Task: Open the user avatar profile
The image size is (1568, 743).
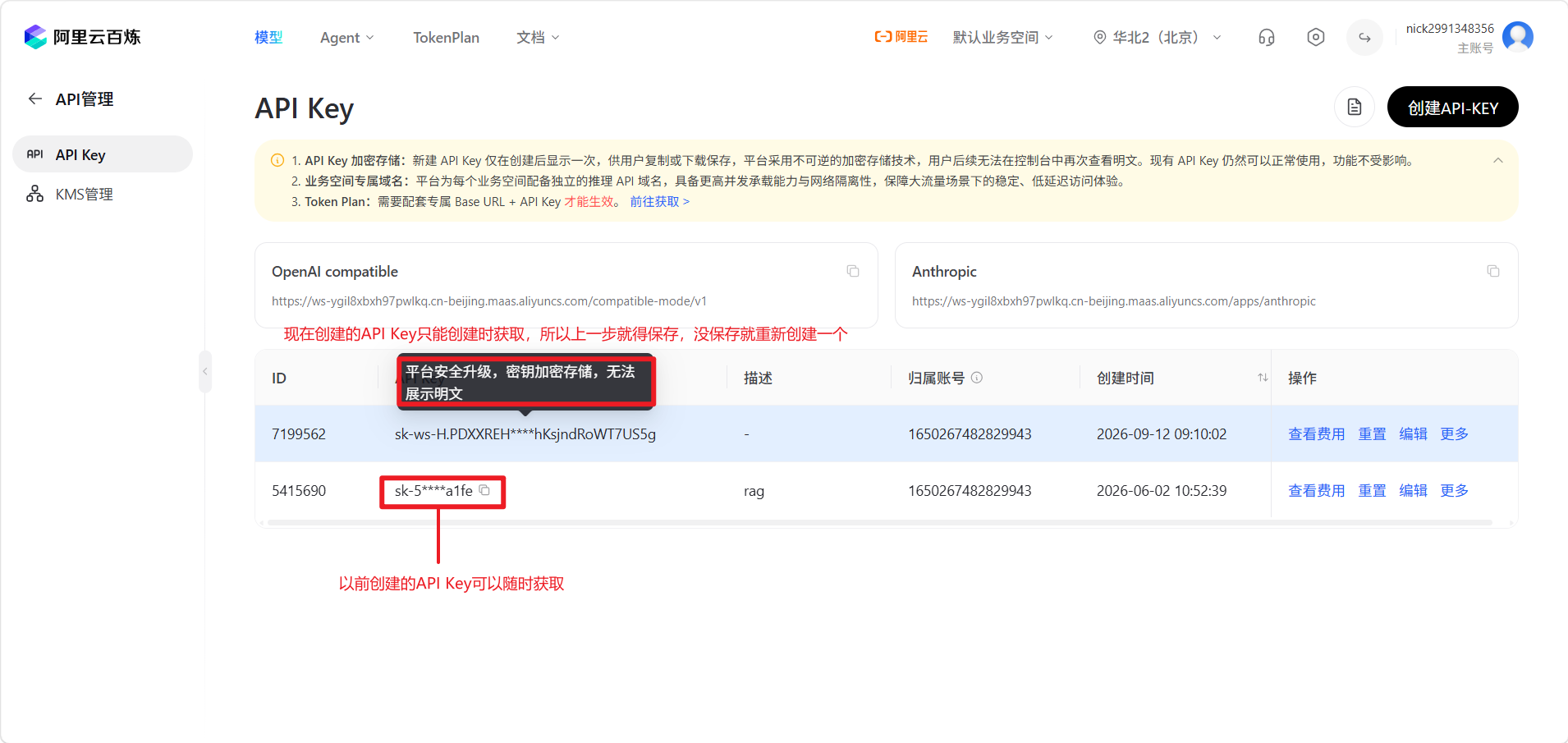Action: coord(1518,36)
